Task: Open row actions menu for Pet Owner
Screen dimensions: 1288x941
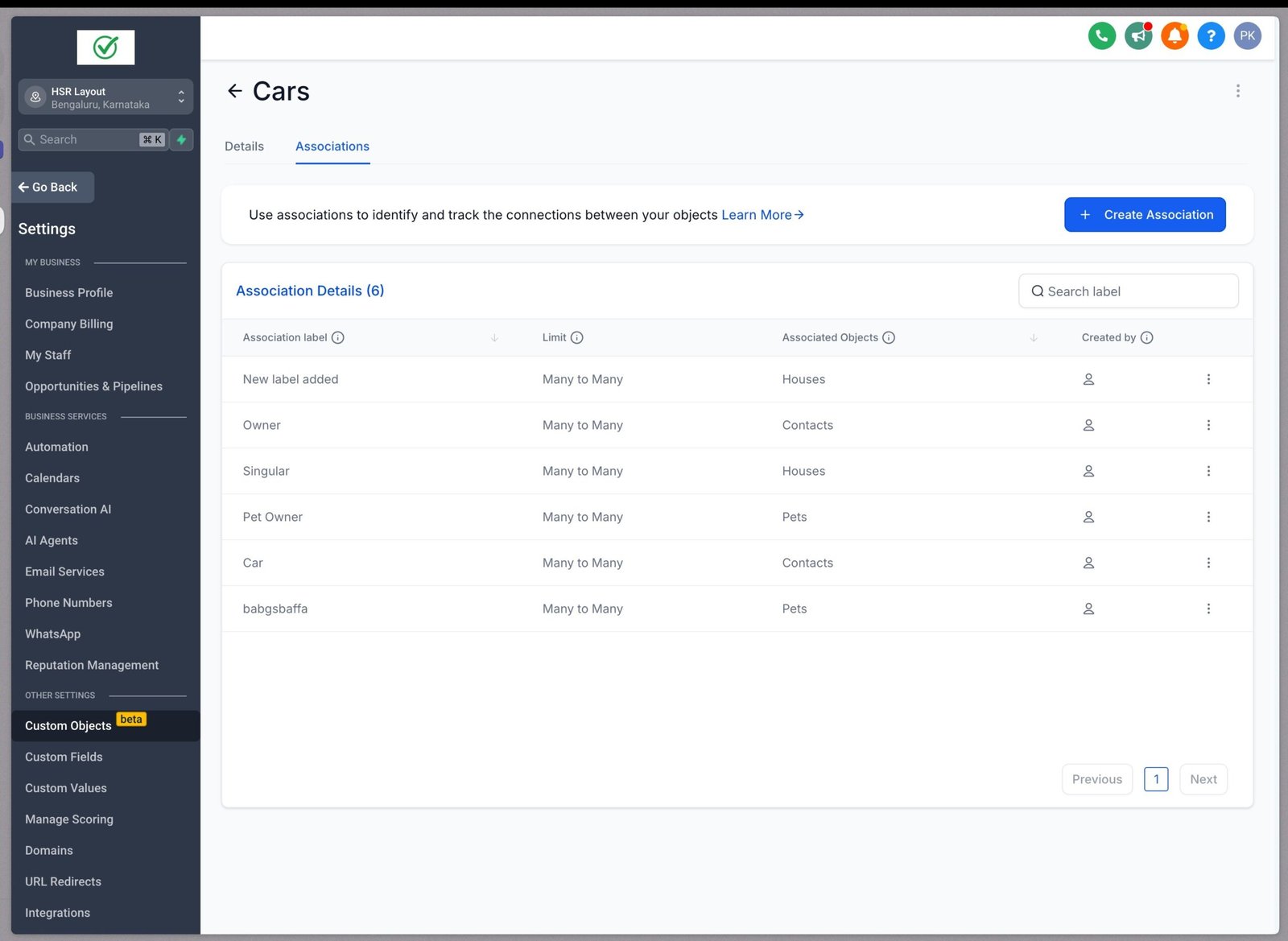Action: tap(1207, 517)
